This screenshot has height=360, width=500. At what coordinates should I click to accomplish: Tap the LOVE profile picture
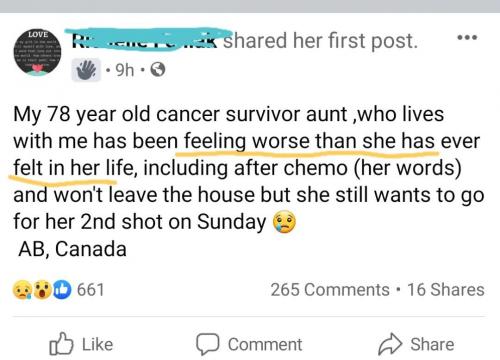coord(37,52)
